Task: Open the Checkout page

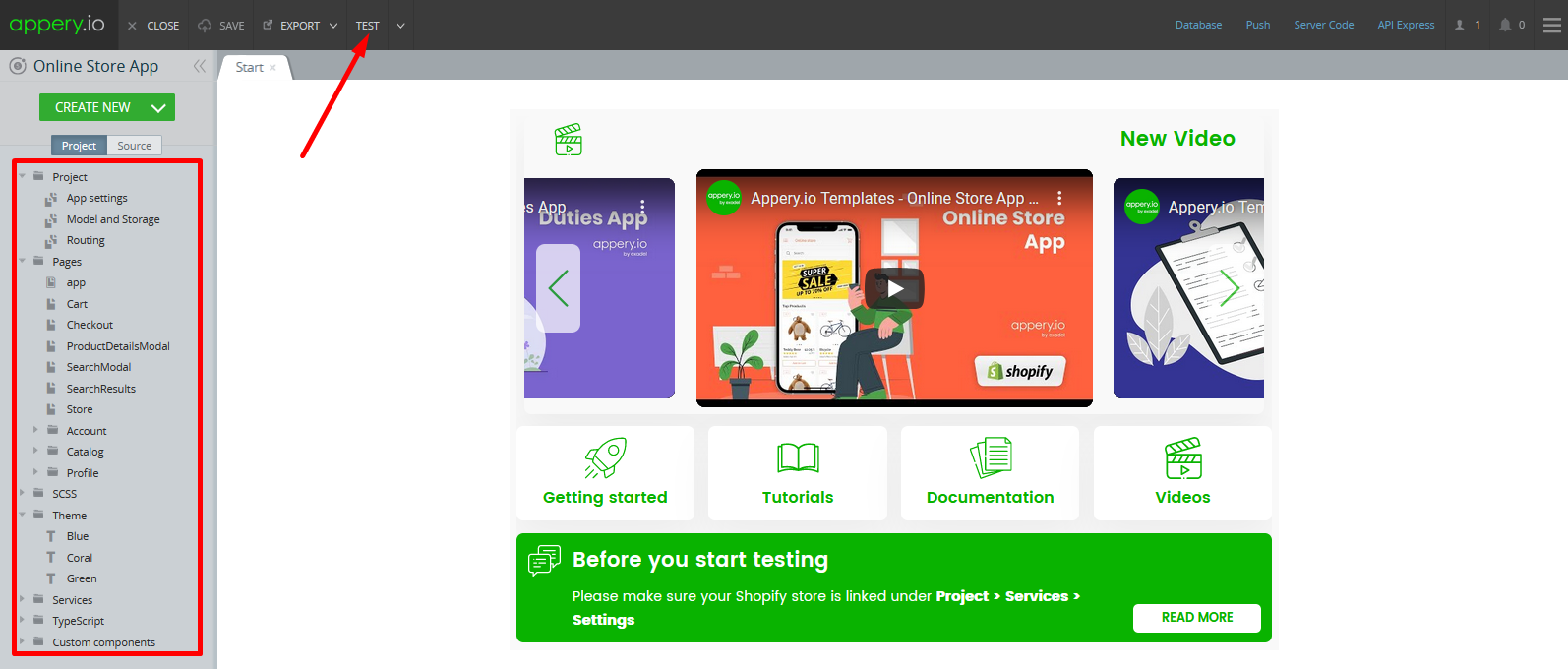Action: (x=90, y=326)
